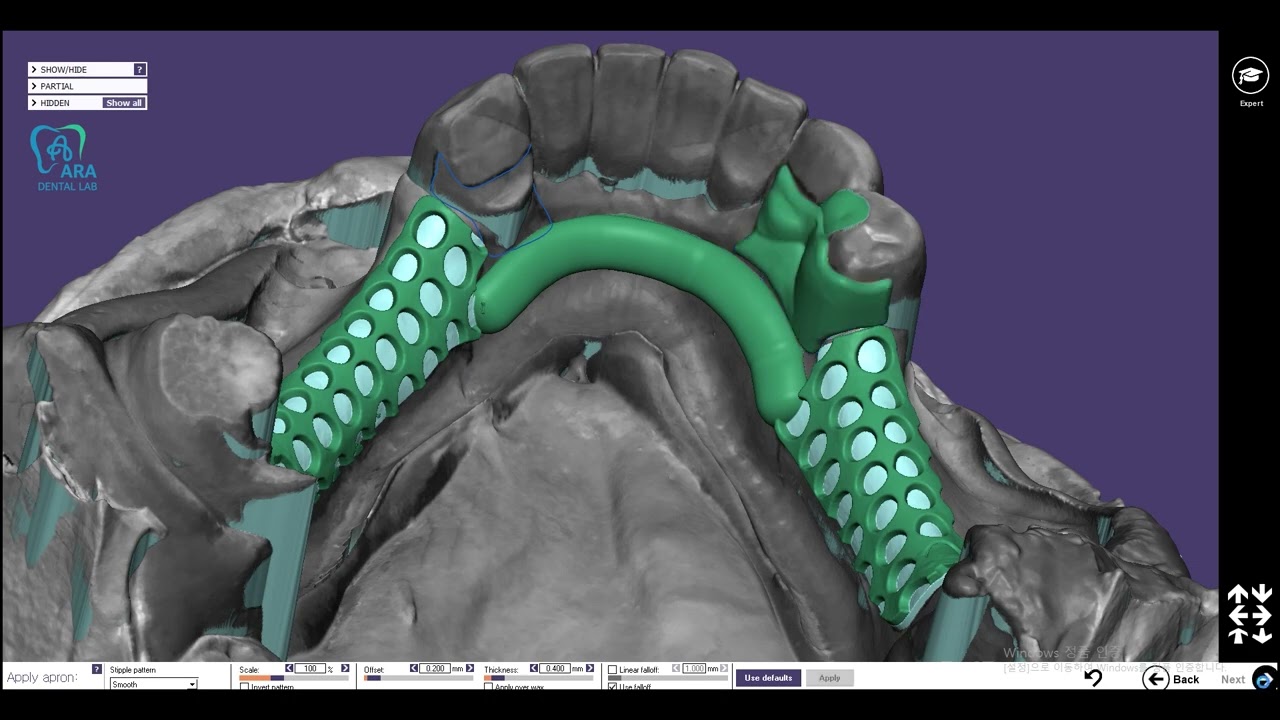Increase Thickness with its right arrow
The image size is (1280, 720).
coord(590,668)
